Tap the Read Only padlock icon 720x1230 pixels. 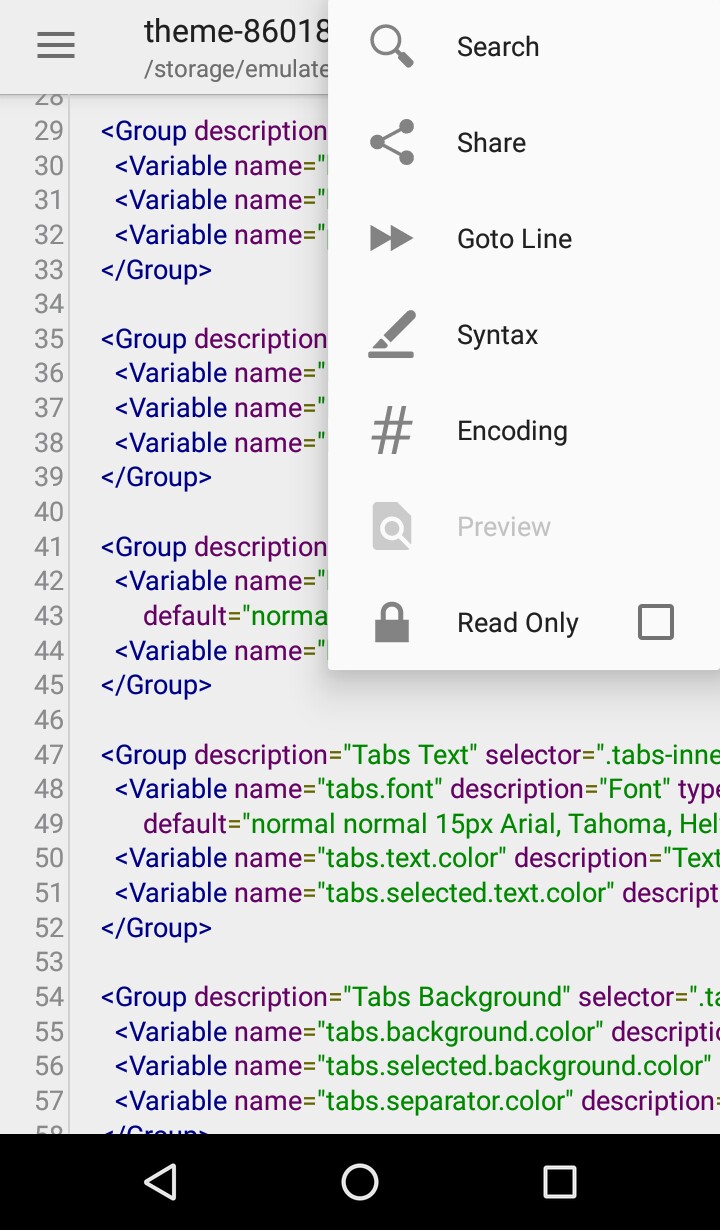(391, 622)
